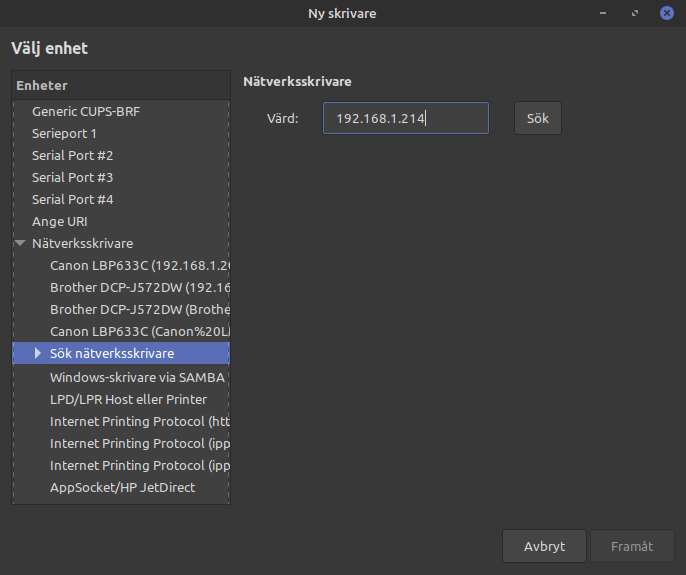Pick Serial Port #4 entry
Screen dimensions: 686x575
click(x=72, y=199)
